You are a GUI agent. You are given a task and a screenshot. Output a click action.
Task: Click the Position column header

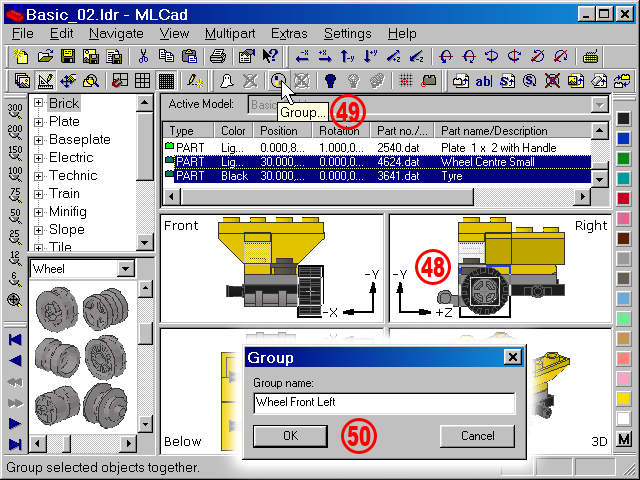[282, 131]
